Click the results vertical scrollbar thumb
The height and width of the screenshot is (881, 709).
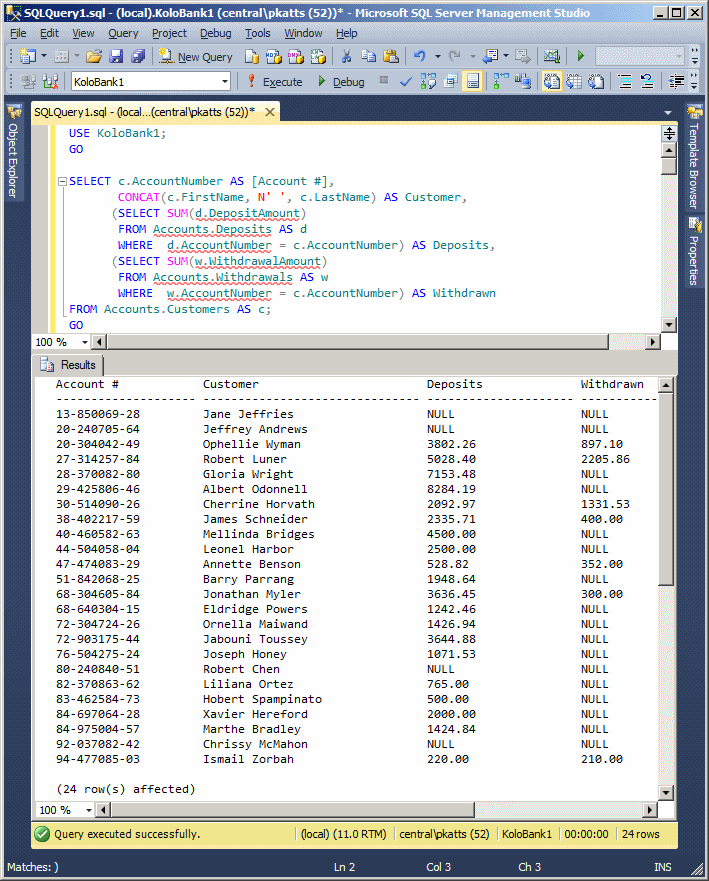coord(665,489)
